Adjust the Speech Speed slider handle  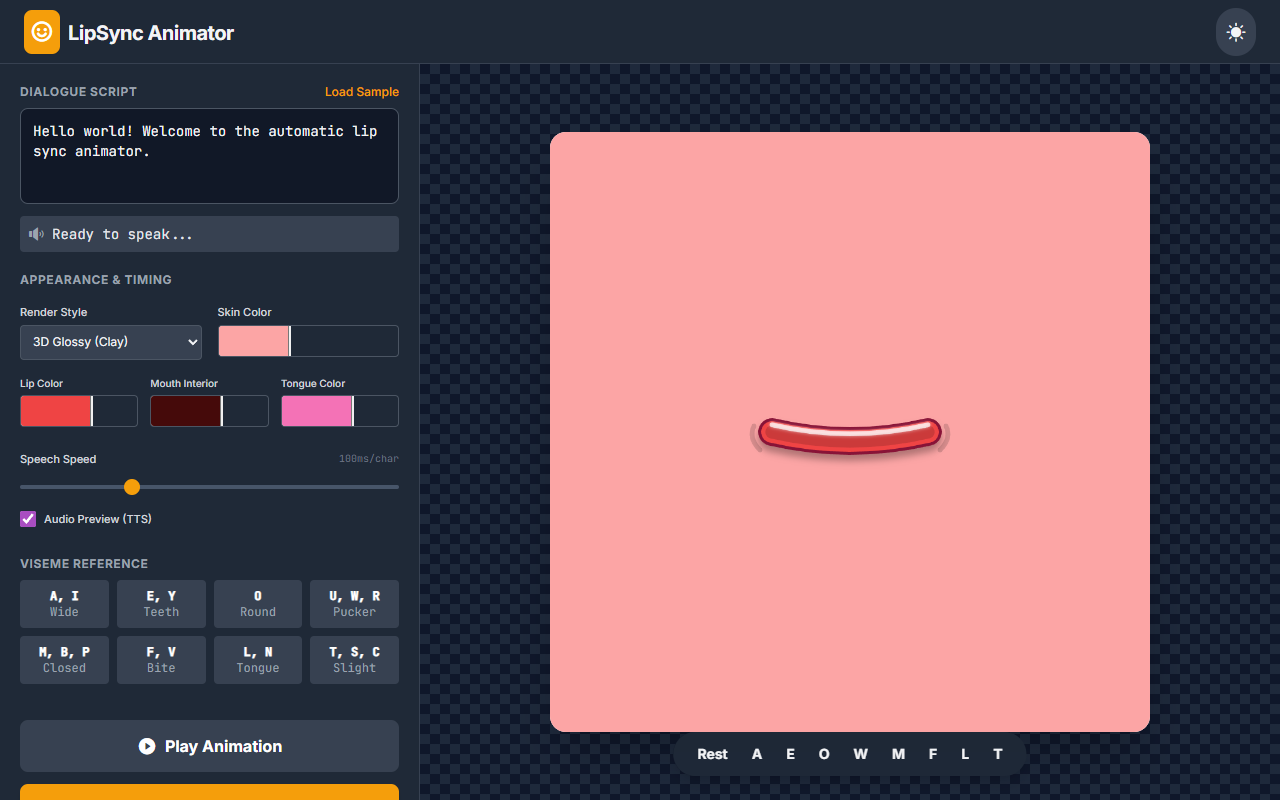[131, 487]
